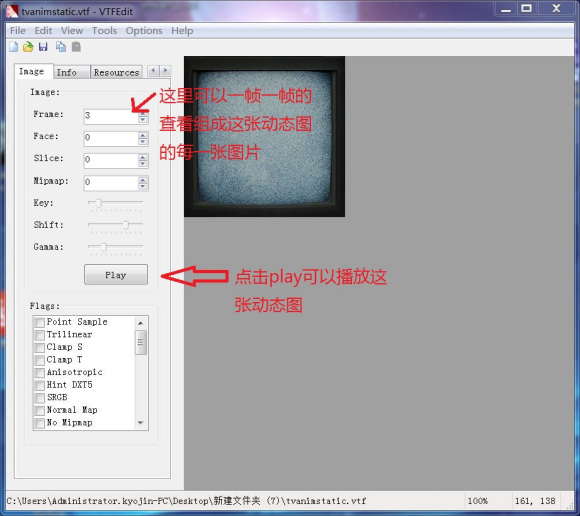Click the Key slider handle
This screenshot has width=580, height=516.
click(x=98, y=203)
